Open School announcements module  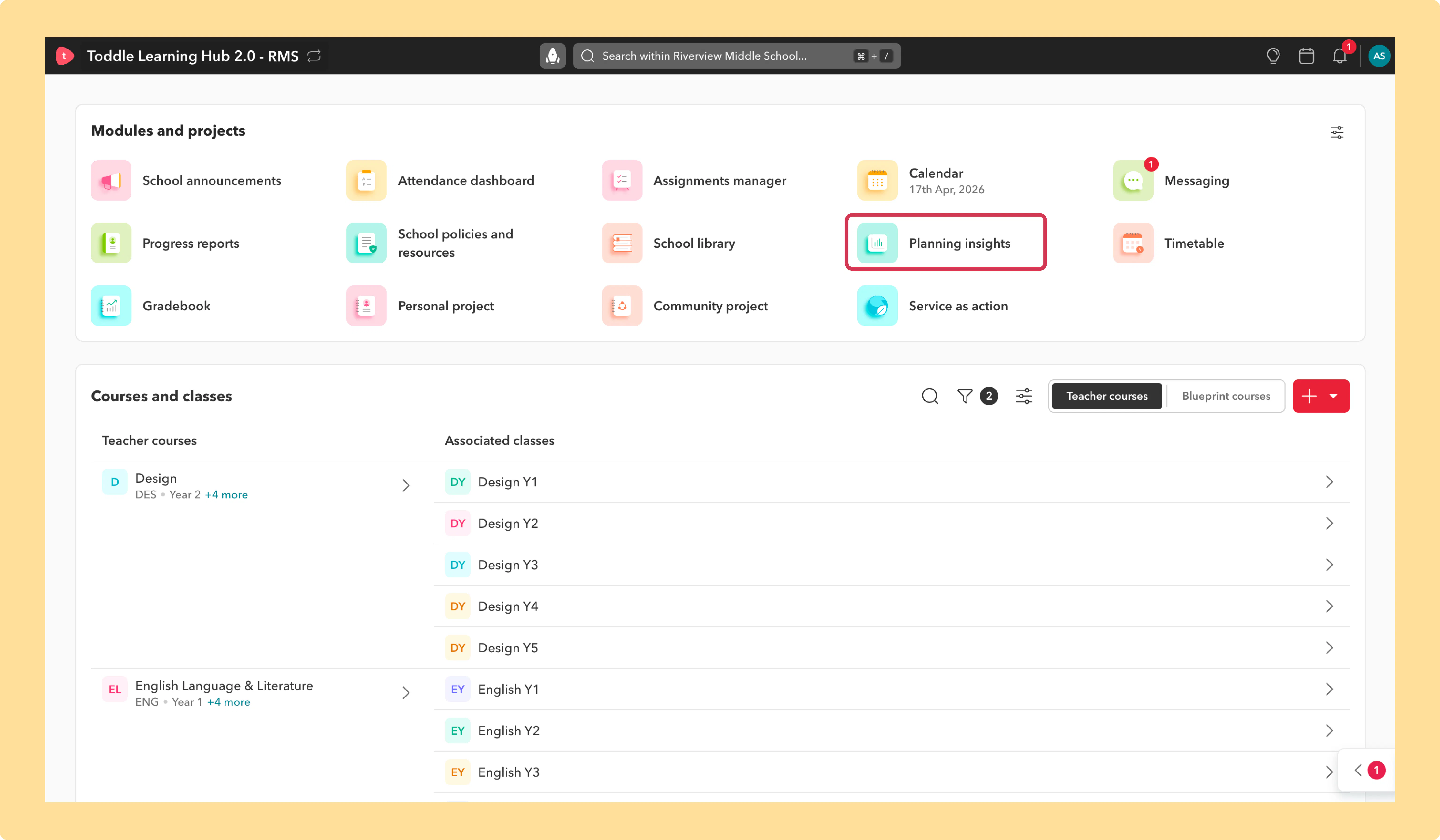click(x=186, y=180)
